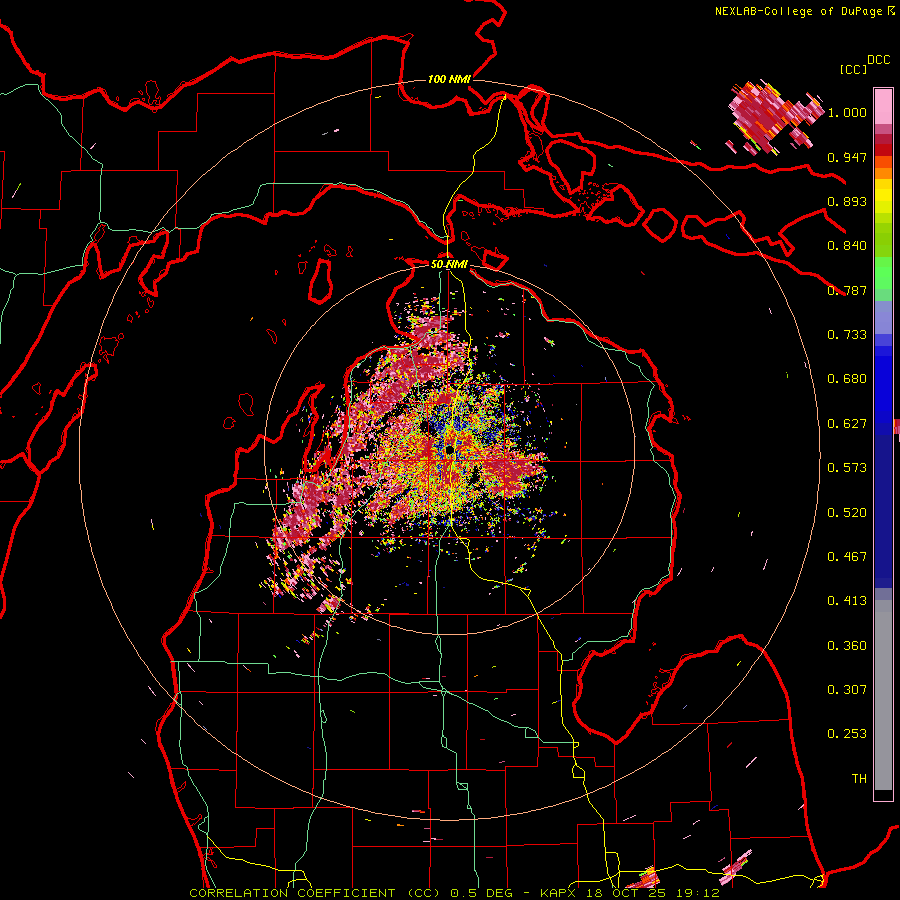Click the gray segment of the color bar
This screenshot has width=900, height=900.
point(883,695)
